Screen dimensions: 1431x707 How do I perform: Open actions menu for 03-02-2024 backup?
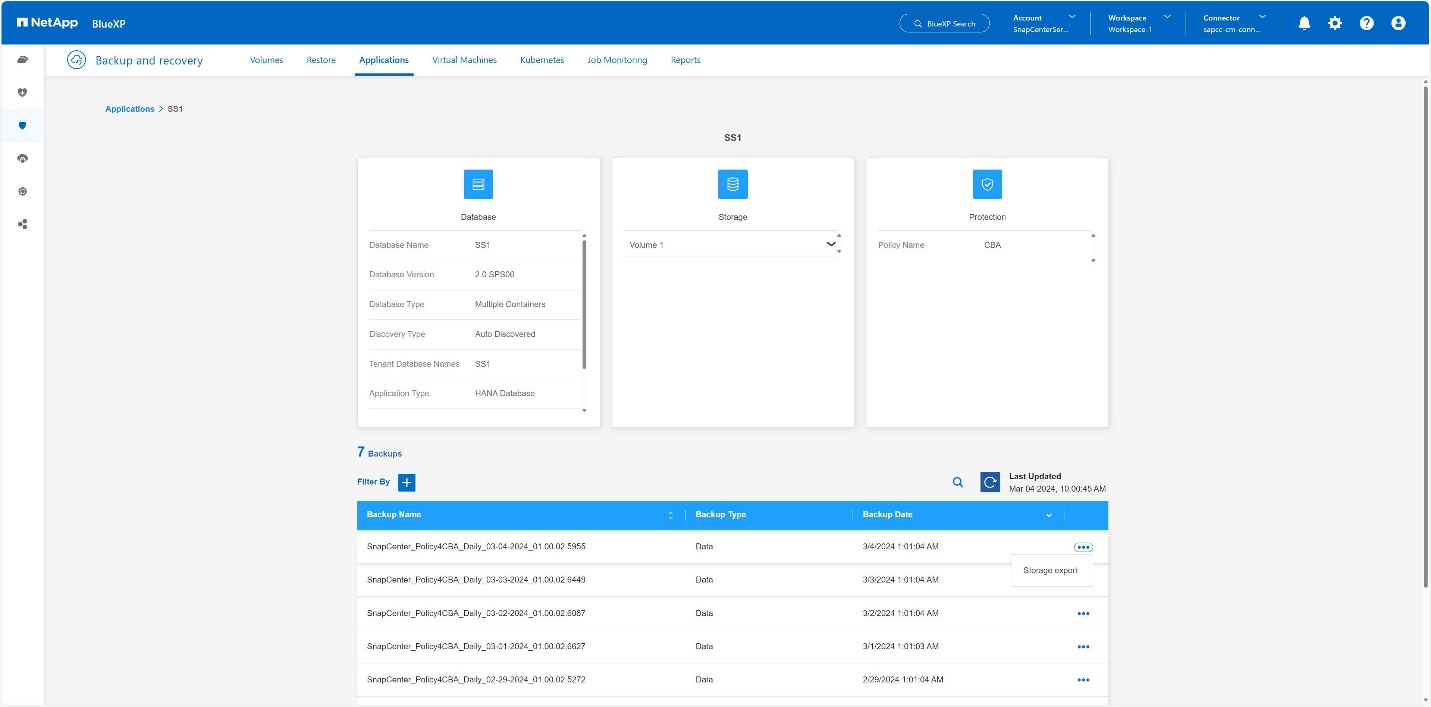click(1083, 614)
